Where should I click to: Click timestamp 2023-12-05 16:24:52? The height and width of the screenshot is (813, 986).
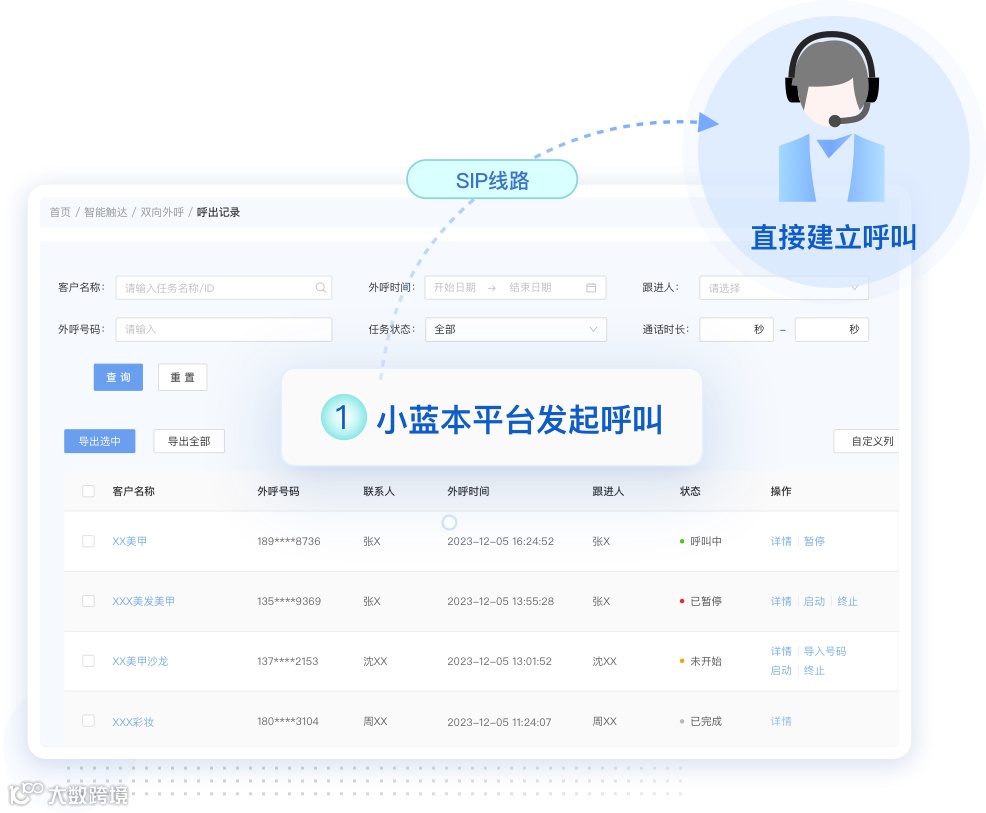click(501, 541)
